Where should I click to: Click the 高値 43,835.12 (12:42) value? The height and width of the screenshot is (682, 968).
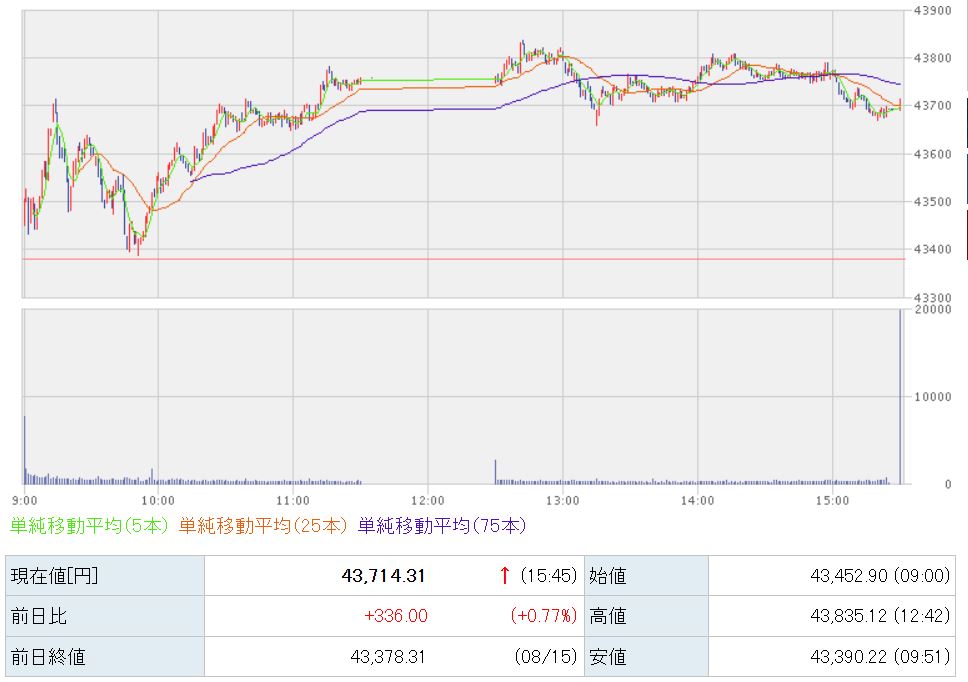pyautogui.click(x=880, y=616)
